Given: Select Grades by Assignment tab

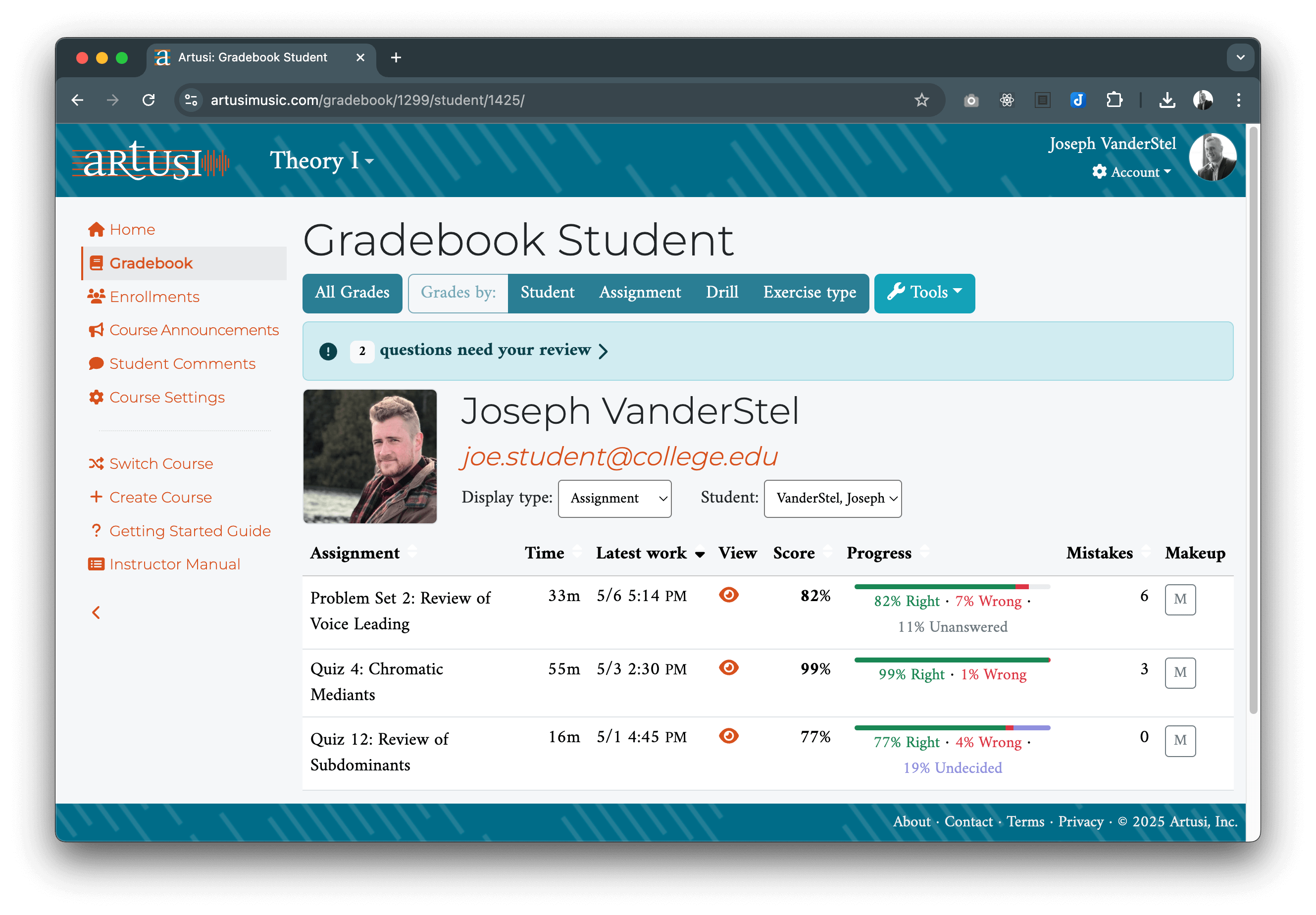Looking at the screenshot, I should coord(640,293).
